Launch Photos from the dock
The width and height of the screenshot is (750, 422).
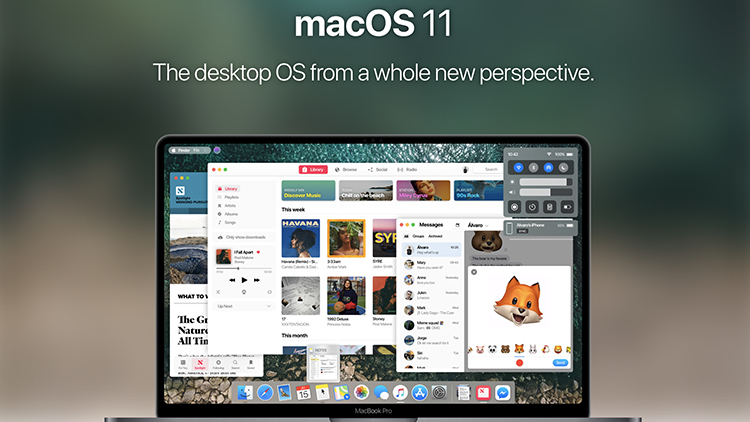361,393
